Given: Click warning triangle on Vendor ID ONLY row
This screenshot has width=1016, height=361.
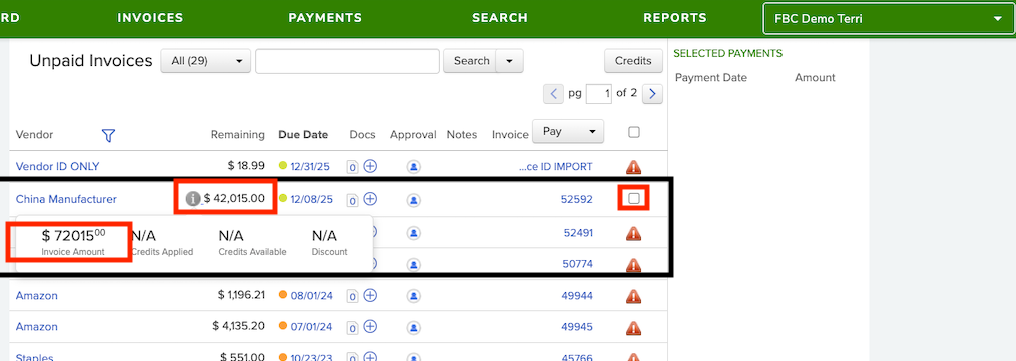Looking at the screenshot, I should (x=634, y=167).
